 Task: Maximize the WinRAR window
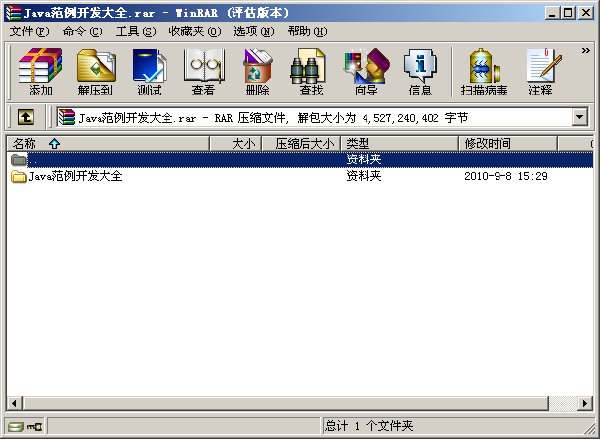pyautogui.click(x=568, y=13)
